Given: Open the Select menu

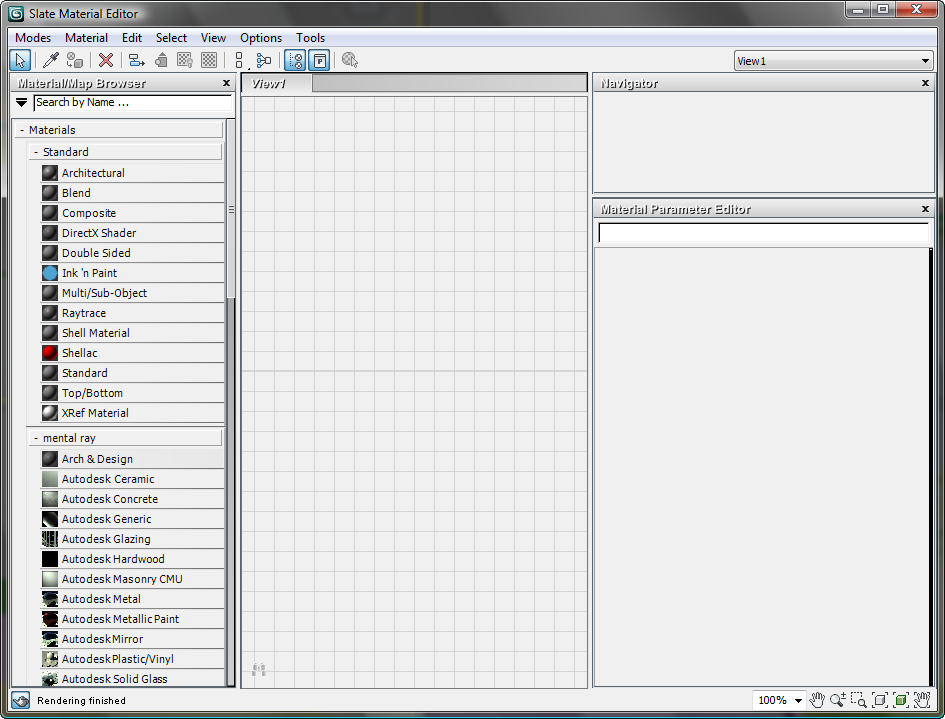Looking at the screenshot, I should point(171,37).
